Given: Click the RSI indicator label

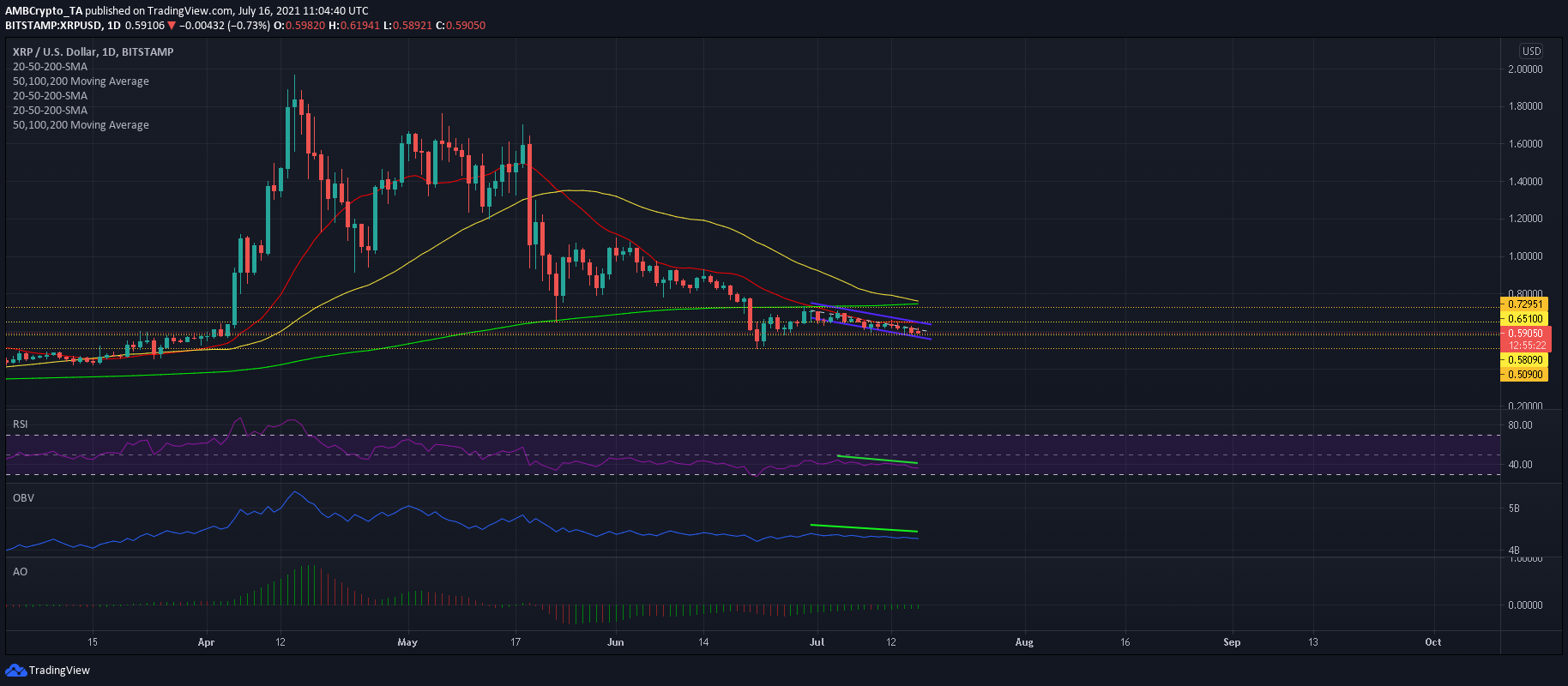Looking at the screenshot, I should point(20,424).
